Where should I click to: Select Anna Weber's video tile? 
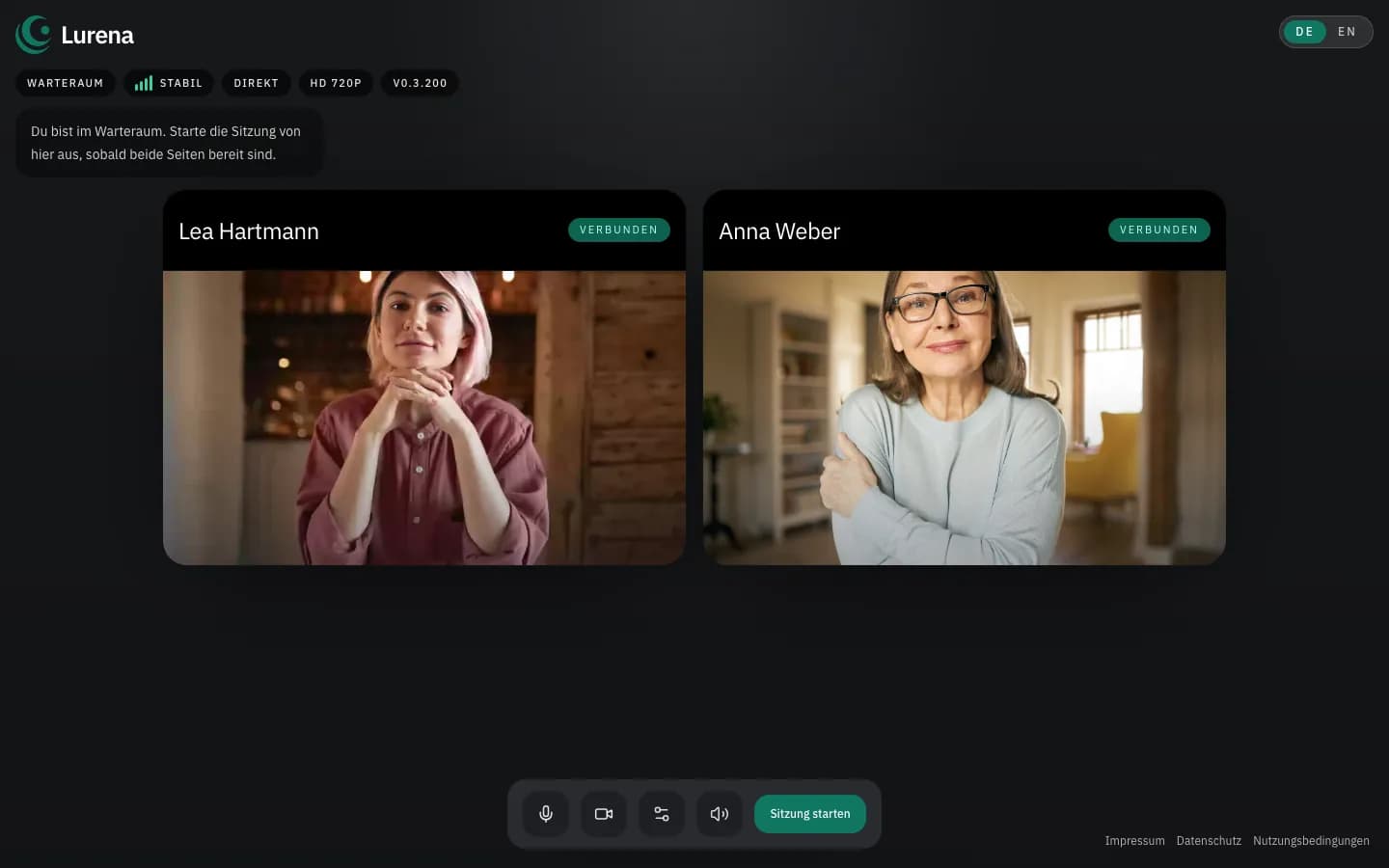965,417
